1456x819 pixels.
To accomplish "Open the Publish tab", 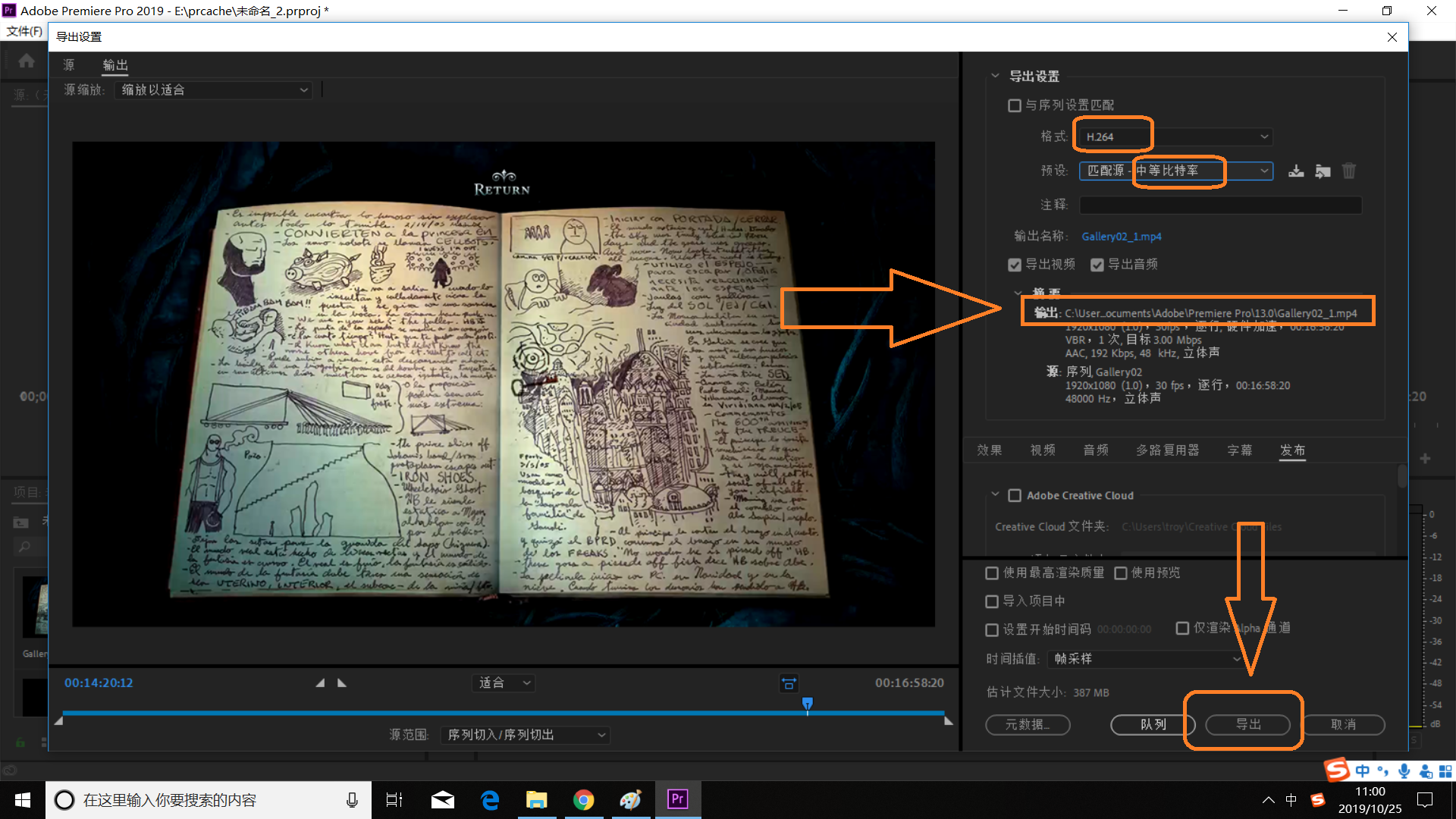I will [x=1293, y=450].
